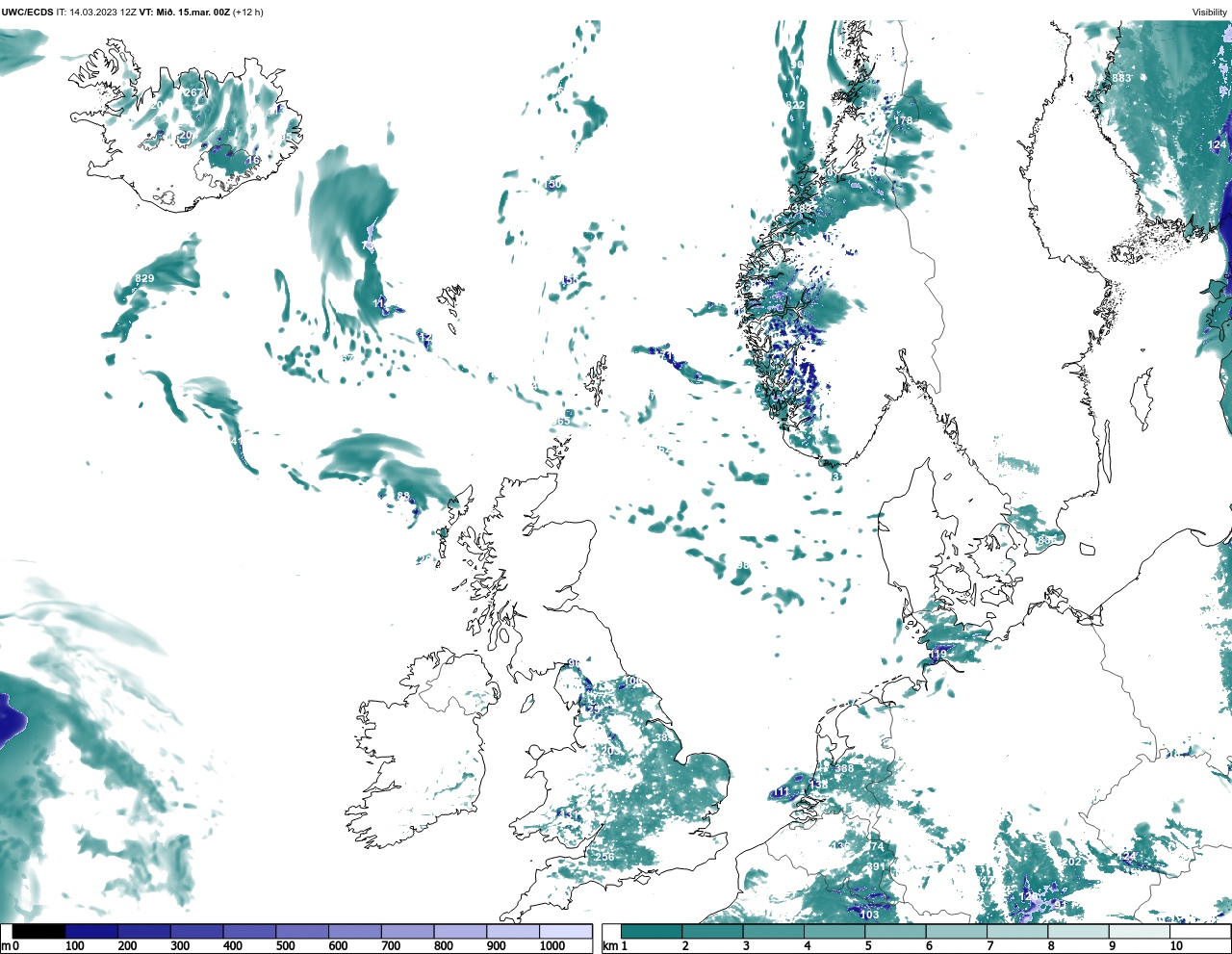This screenshot has height=954, width=1232.
Task: Click the '124' value at right edge
Action: (x=1218, y=144)
